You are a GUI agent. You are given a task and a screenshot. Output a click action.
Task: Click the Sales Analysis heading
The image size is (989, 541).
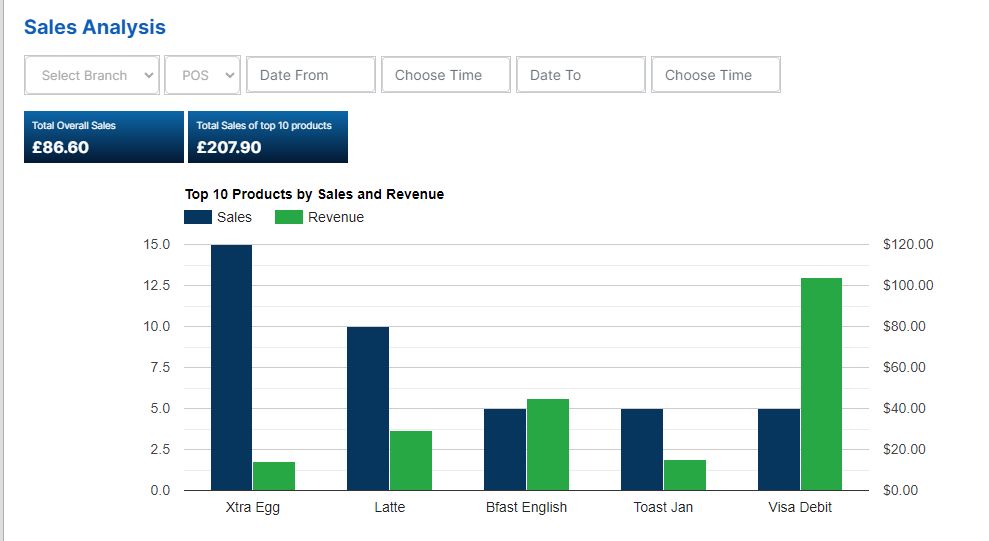tap(95, 28)
